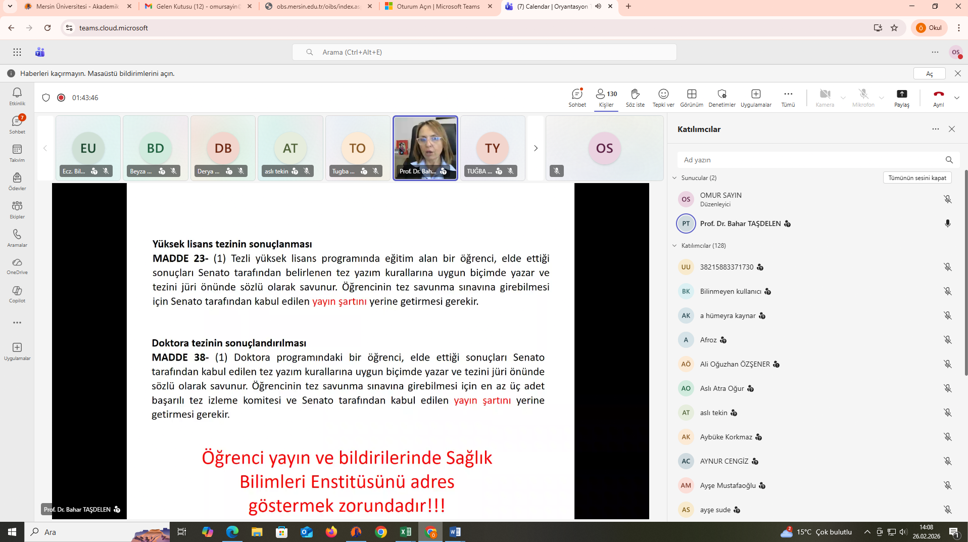Open the Görünüm view options

691,97
